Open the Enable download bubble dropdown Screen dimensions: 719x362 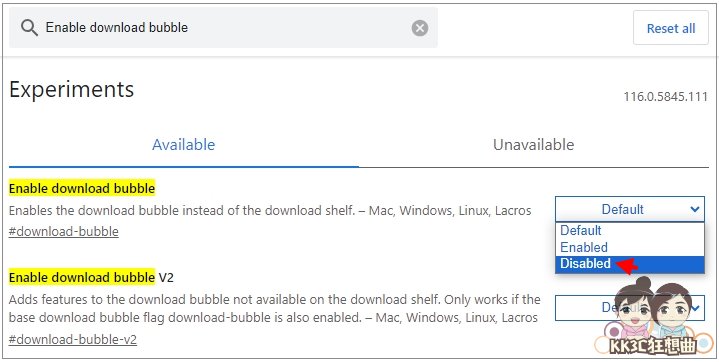point(630,209)
